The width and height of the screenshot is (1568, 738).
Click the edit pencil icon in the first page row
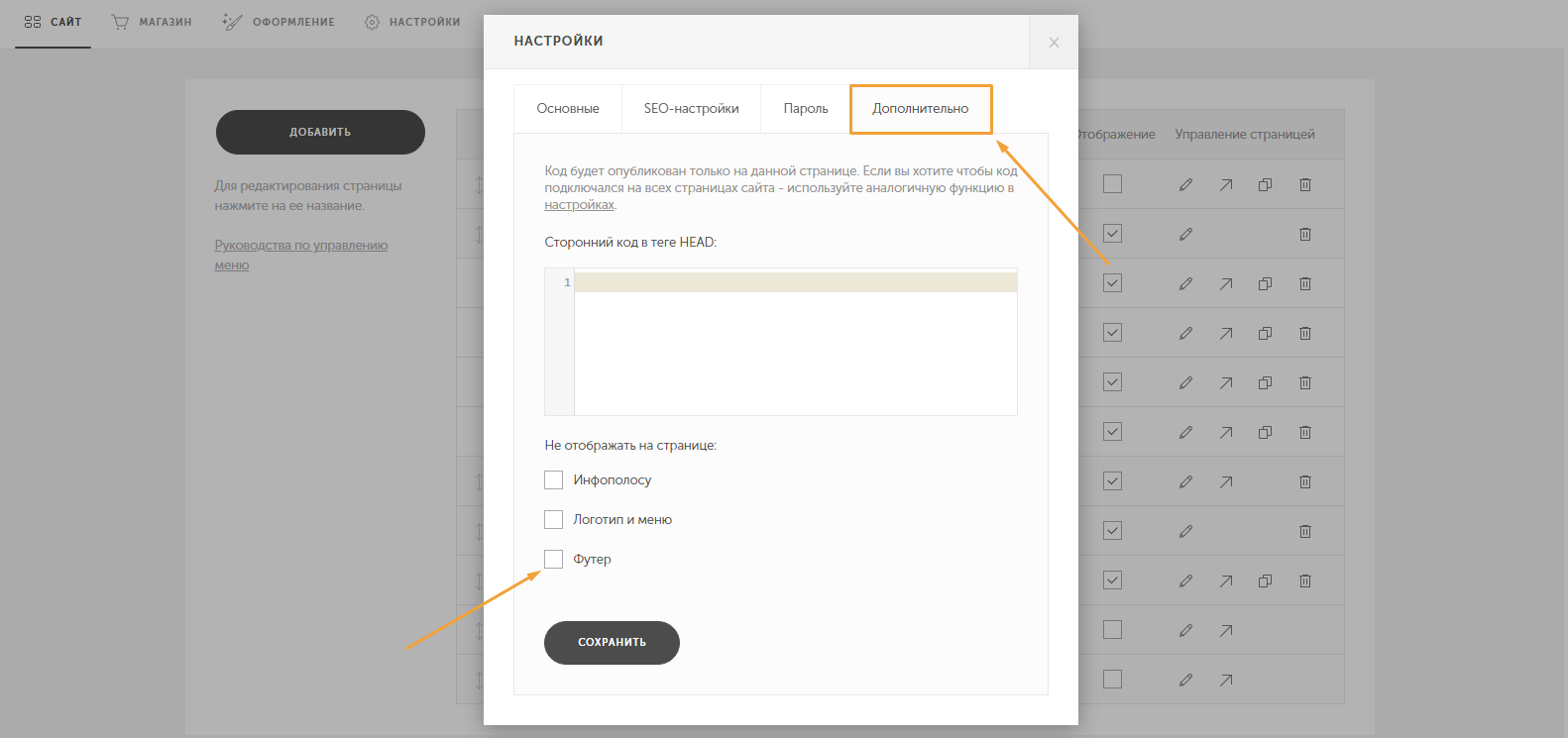(x=1185, y=184)
